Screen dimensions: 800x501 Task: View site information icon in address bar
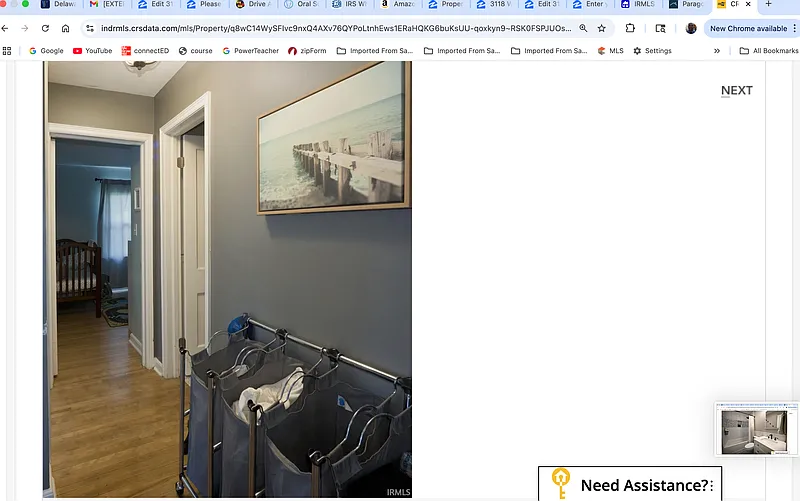tap(90, 29)
